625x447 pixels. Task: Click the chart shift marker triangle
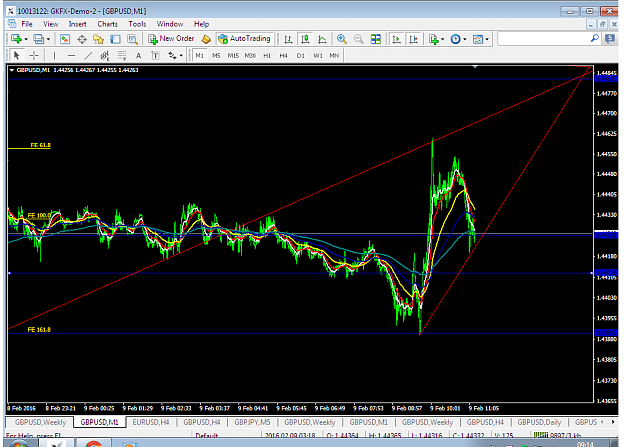point(475,67)
